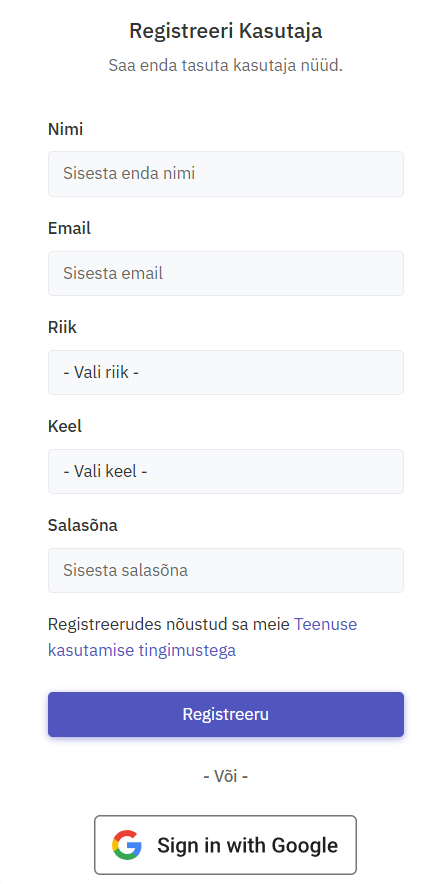Open the Teenuse terms link
446x884 pixels.
coord(325,624)
